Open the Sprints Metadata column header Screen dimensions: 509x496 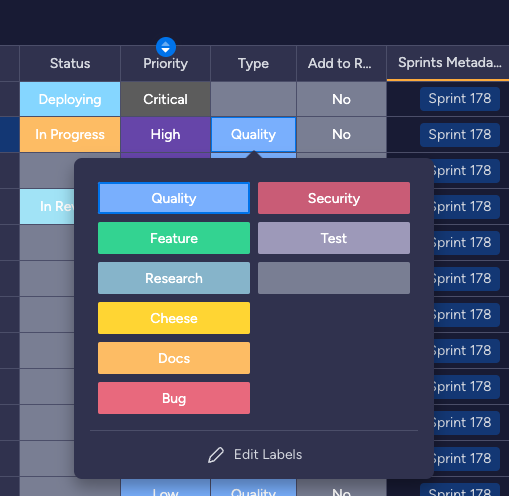[448, 63]
